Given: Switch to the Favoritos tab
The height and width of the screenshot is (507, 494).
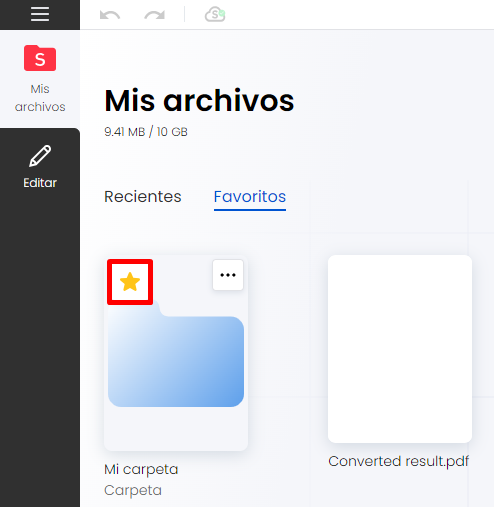Looking at the screenshot, I should (x=250, y=196).
